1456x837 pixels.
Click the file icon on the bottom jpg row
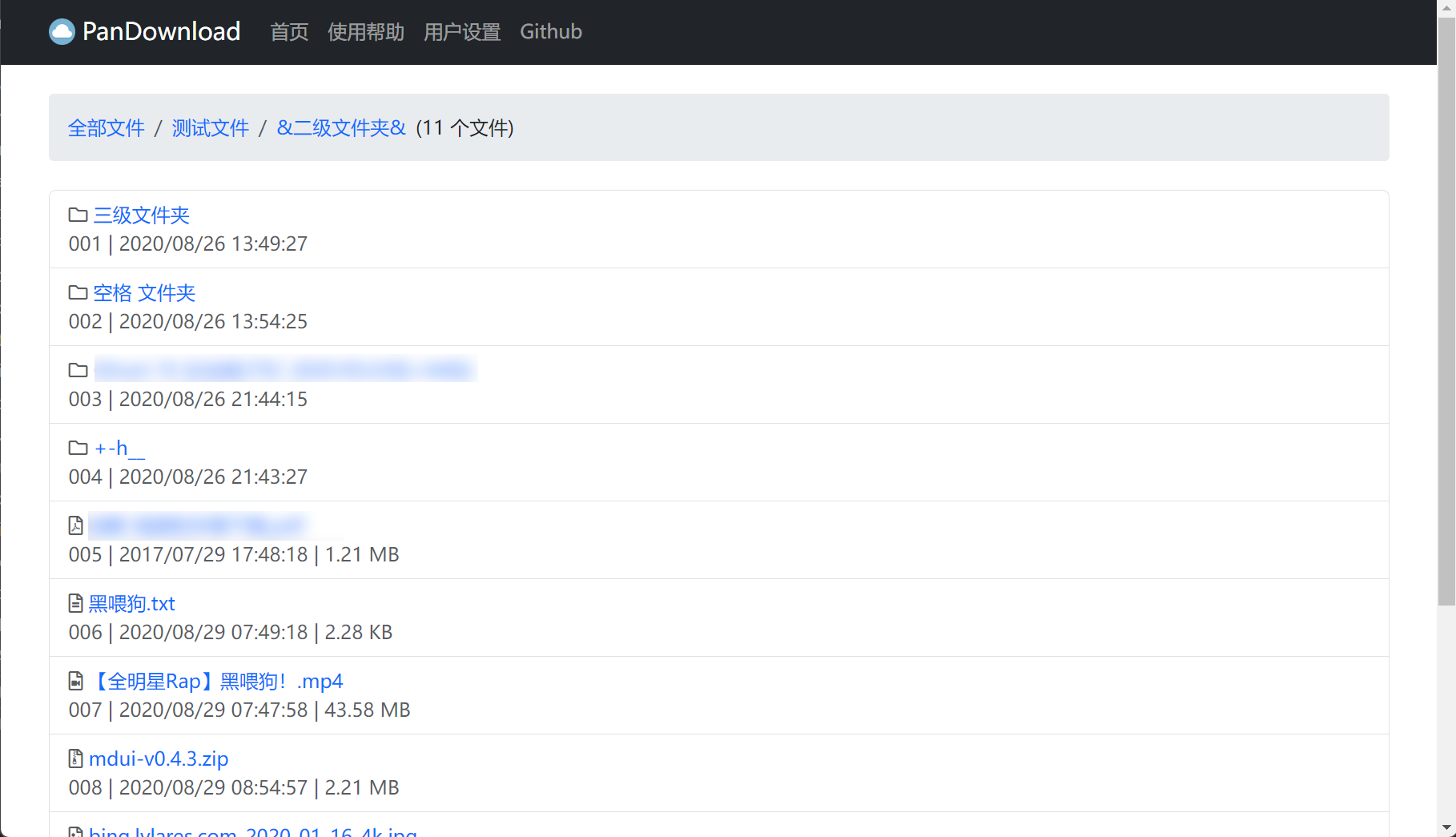[x=75, y=831]
